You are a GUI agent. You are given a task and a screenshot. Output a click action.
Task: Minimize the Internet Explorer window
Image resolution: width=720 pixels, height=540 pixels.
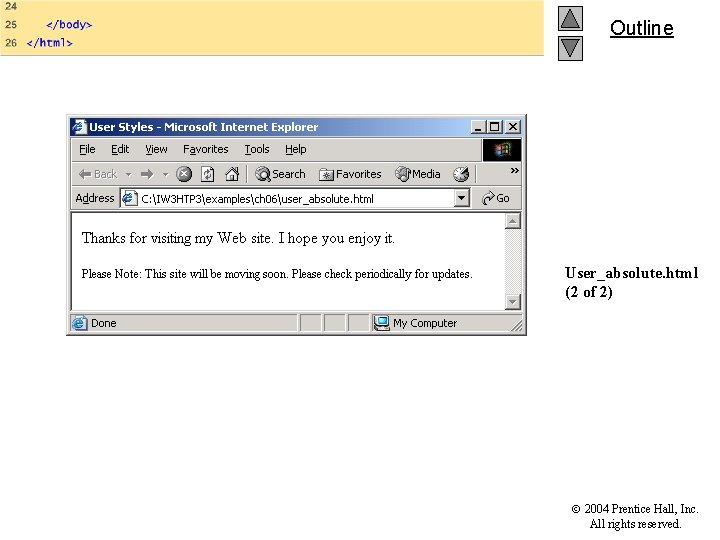478,127
